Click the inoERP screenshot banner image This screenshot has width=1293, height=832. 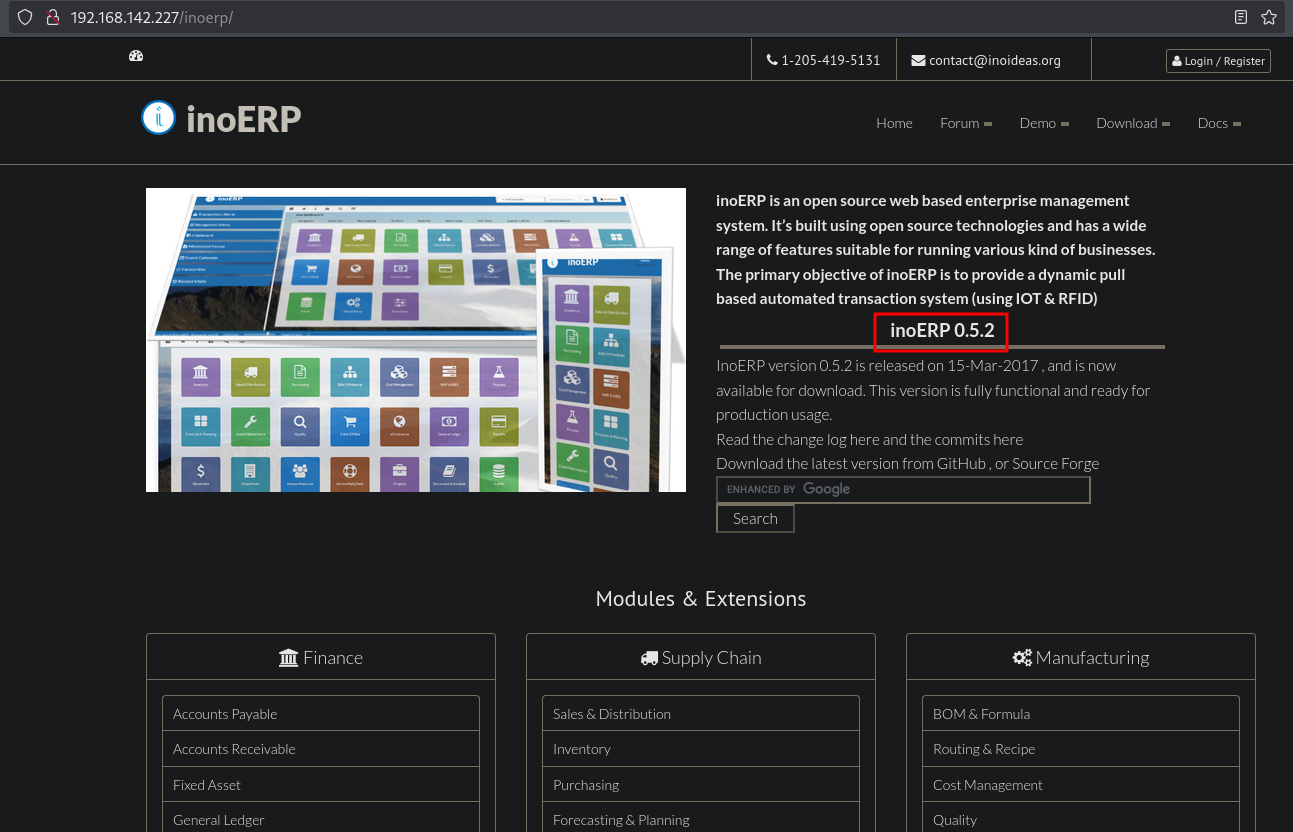click(415, 340)
